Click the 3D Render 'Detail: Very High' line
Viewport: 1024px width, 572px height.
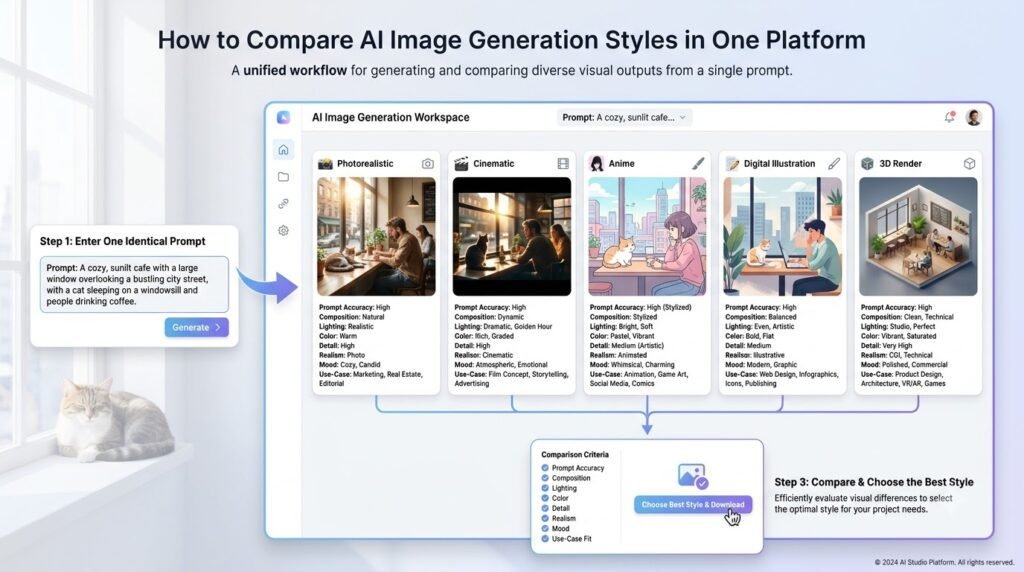coord(889,345)
